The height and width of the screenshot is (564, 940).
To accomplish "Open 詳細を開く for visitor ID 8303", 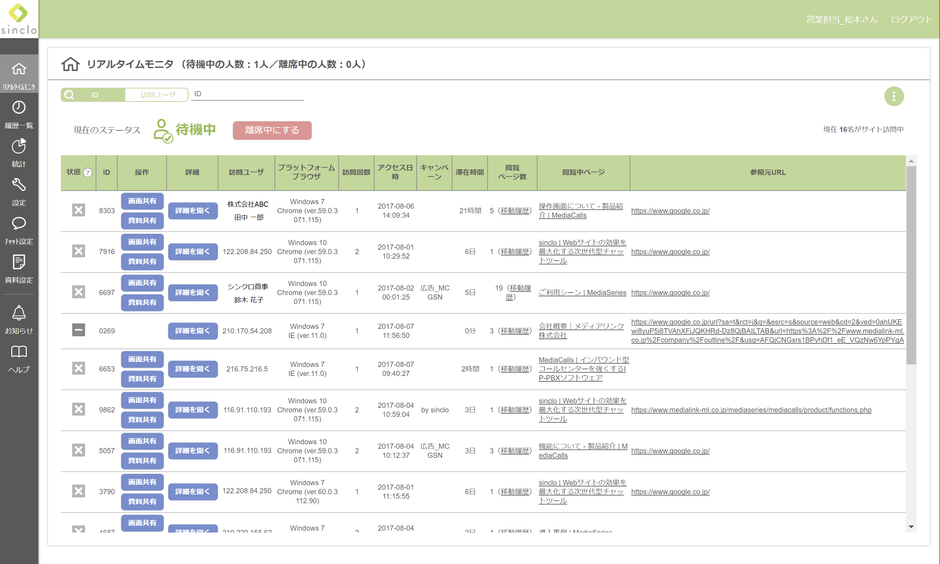I will (192, 211).
